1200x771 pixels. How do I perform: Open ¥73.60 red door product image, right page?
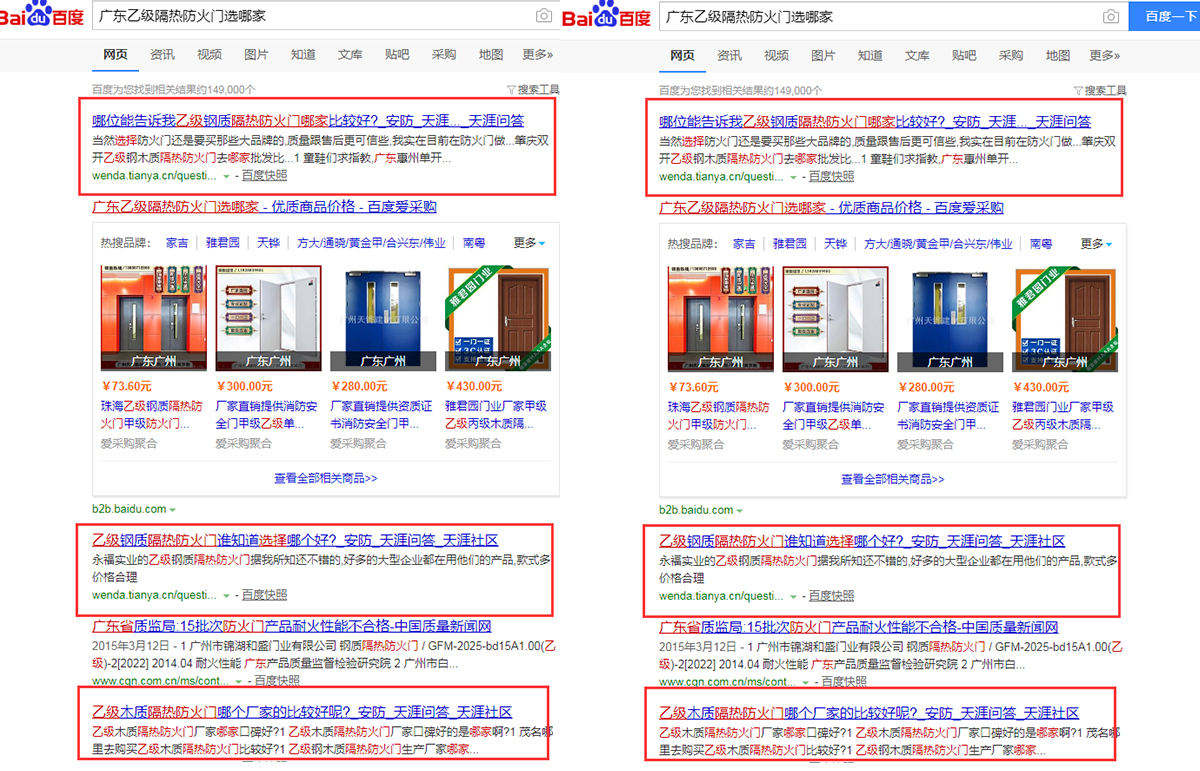click(x=722, y=319)
